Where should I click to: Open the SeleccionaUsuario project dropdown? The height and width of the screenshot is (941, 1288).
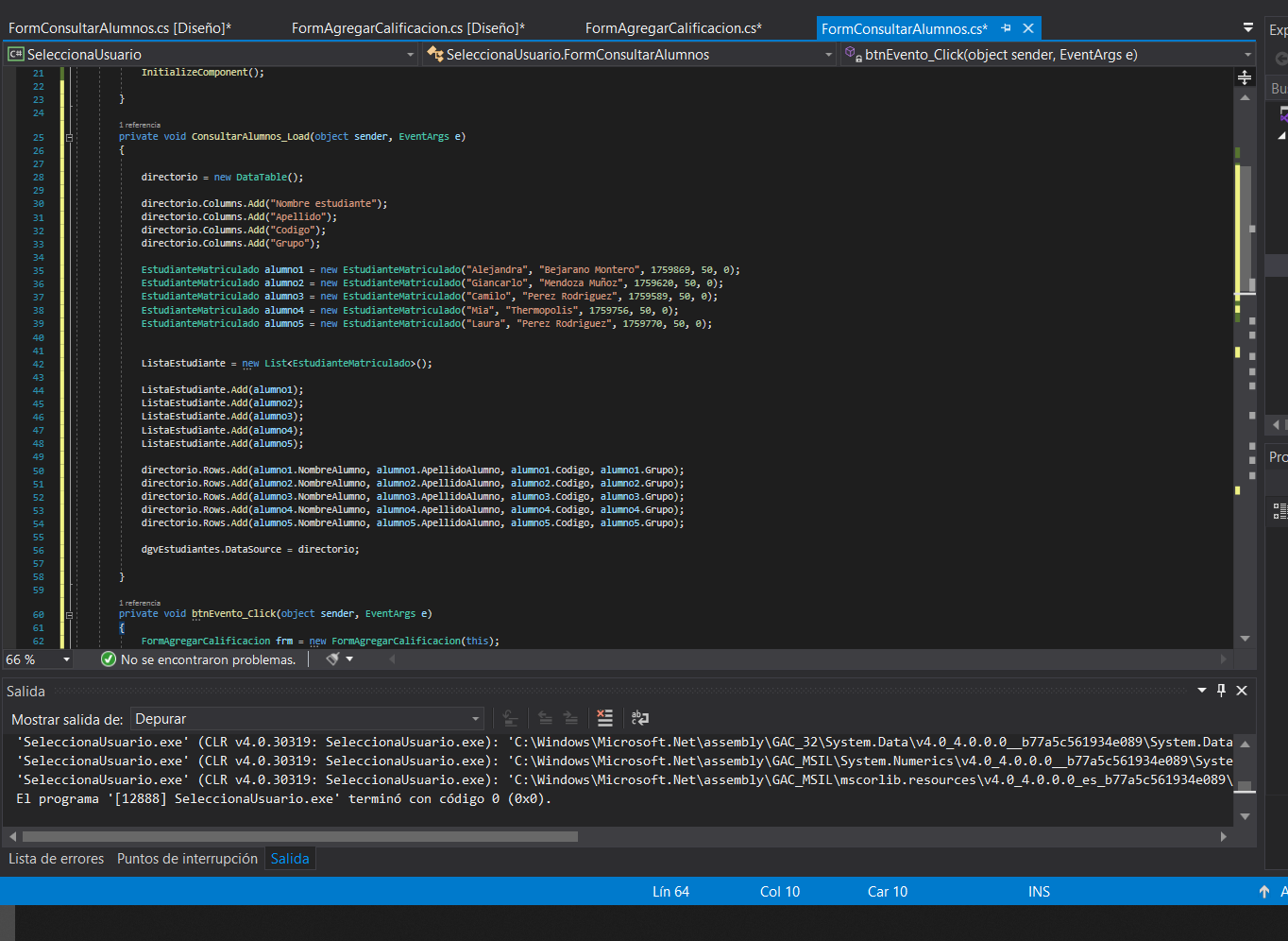click(x=410, y=55)
